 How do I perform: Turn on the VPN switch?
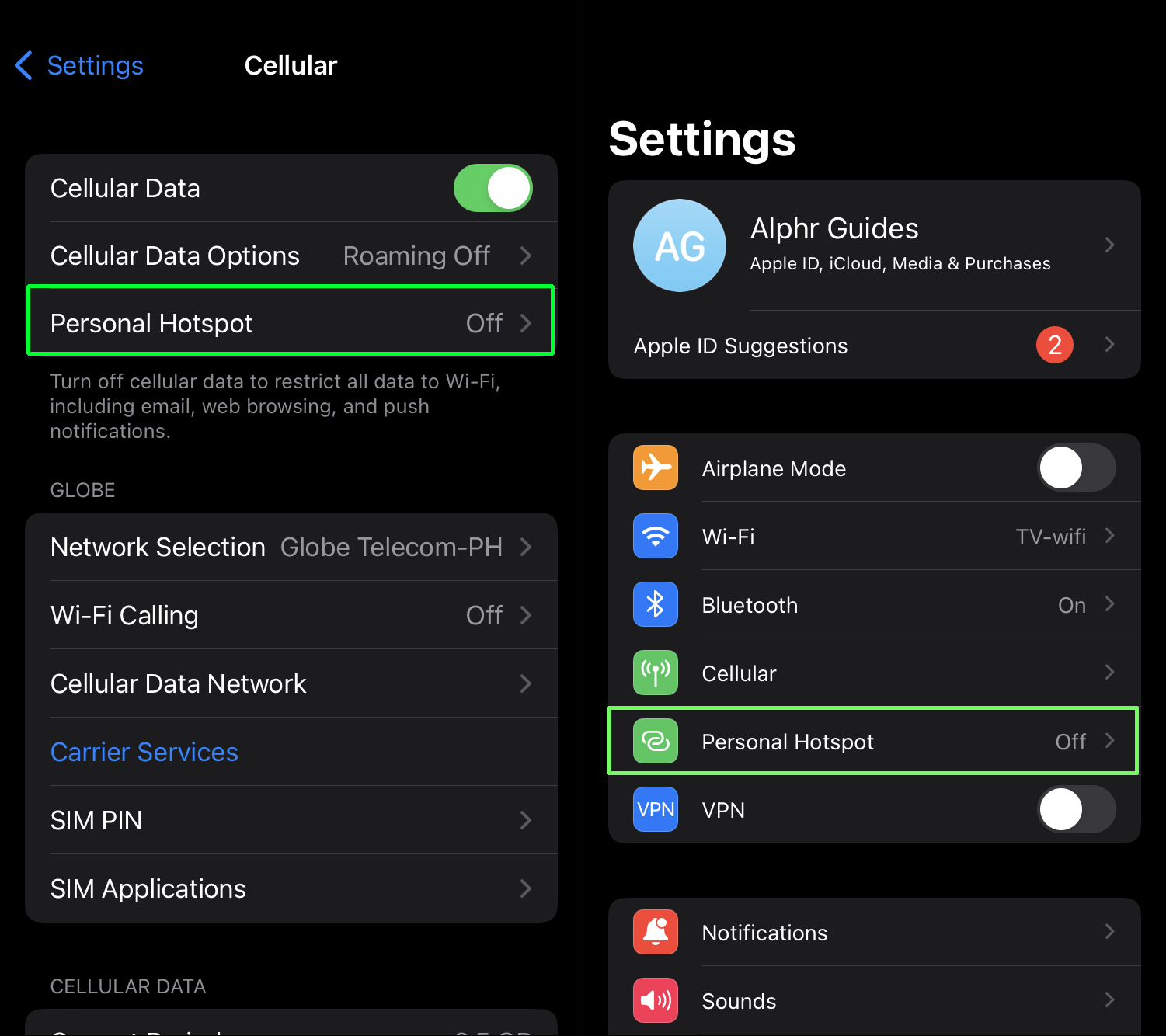tap(1076, 809)
